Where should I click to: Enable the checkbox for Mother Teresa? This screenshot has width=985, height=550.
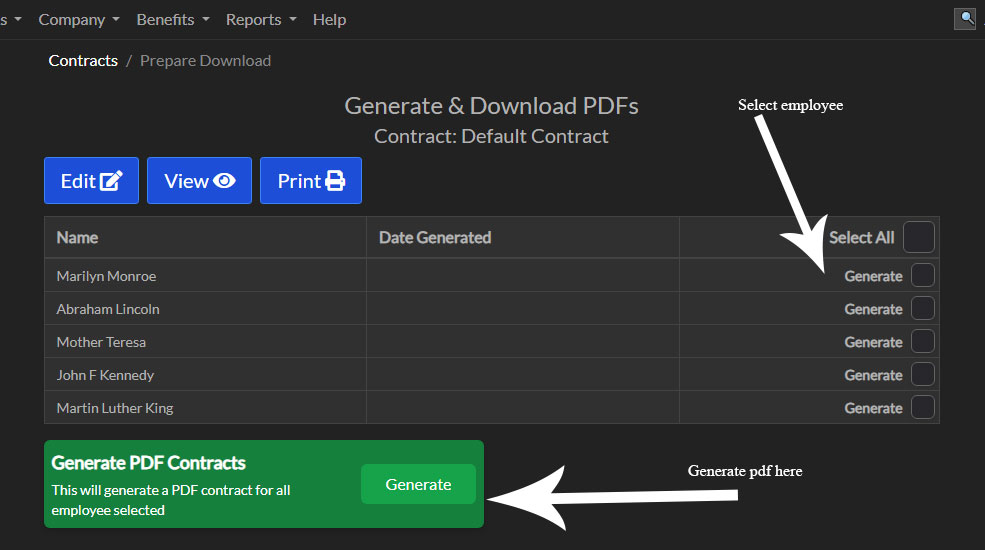tap(922, 341)
